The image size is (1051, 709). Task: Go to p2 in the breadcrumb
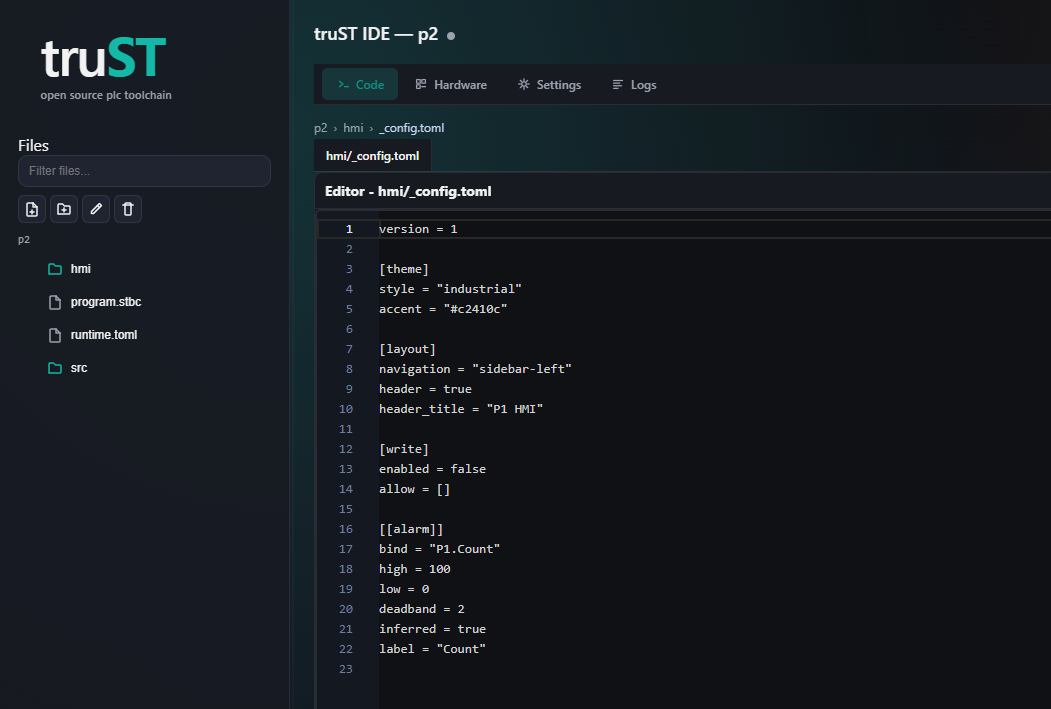320,128
